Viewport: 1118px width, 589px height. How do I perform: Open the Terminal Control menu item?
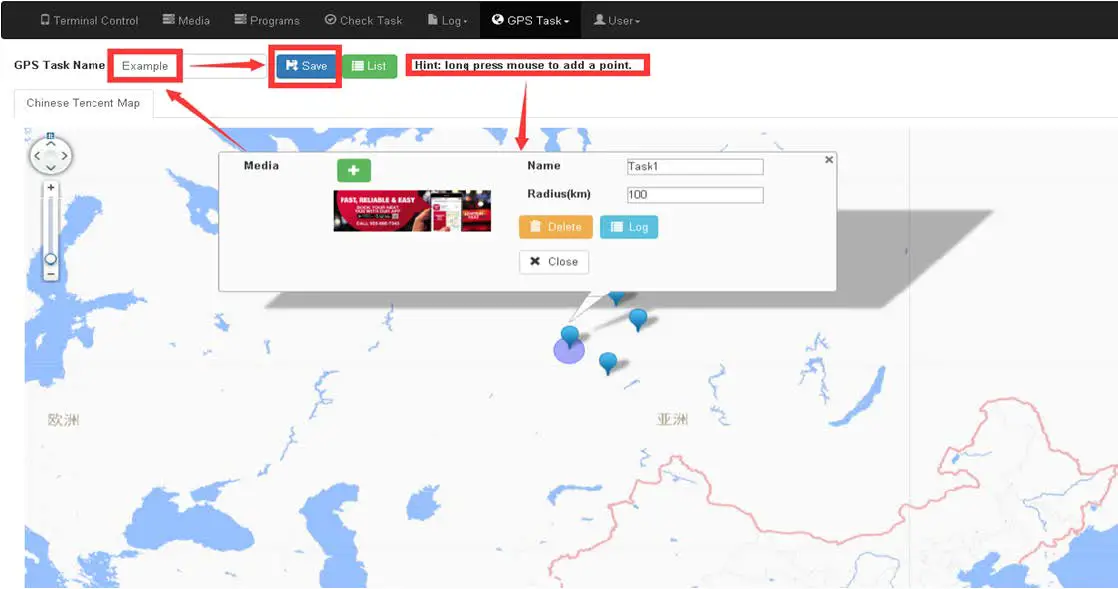89,20
